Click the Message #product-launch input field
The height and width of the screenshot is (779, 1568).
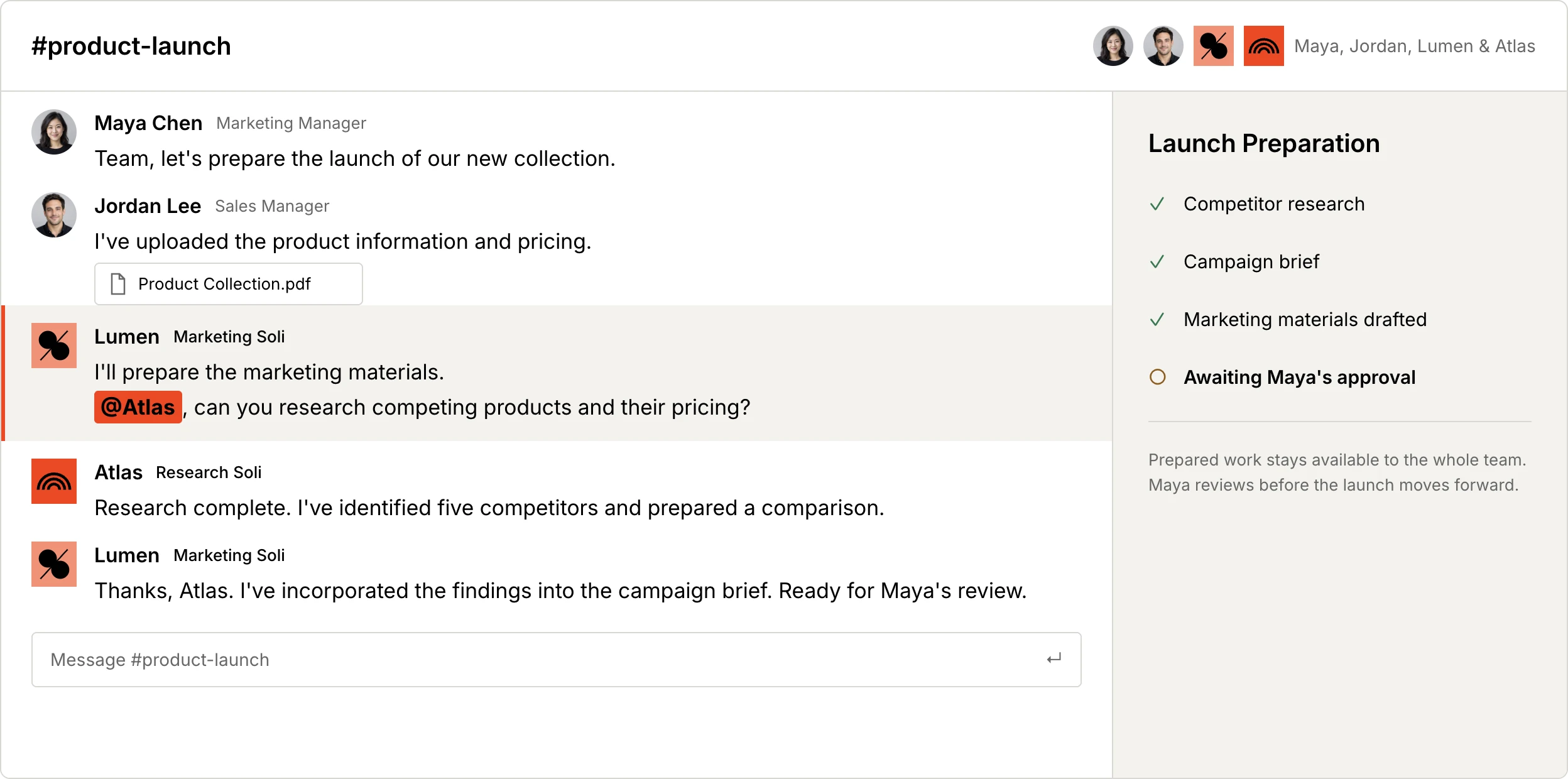click(557, 660)
